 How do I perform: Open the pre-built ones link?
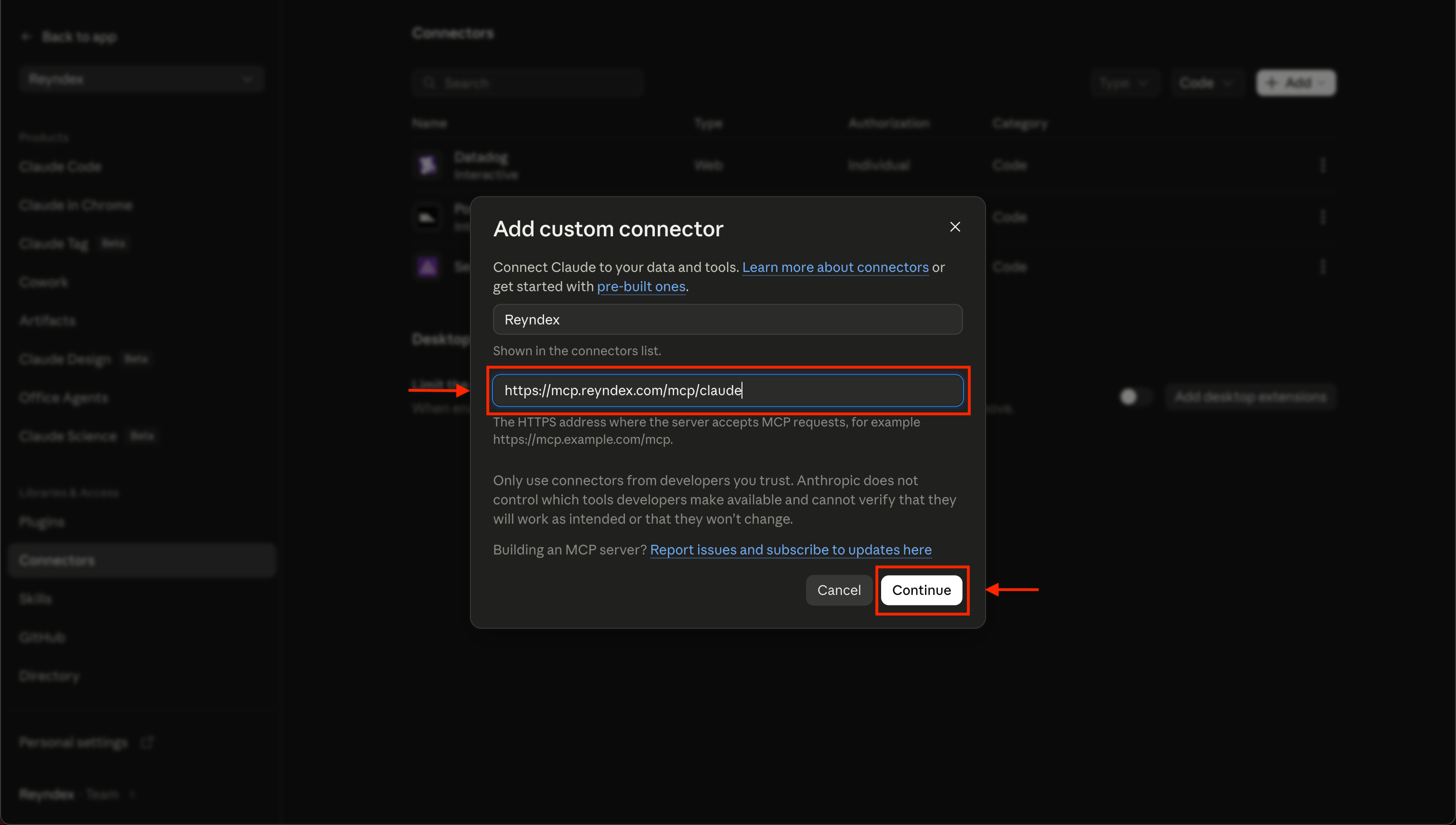[x=641, y=286]
